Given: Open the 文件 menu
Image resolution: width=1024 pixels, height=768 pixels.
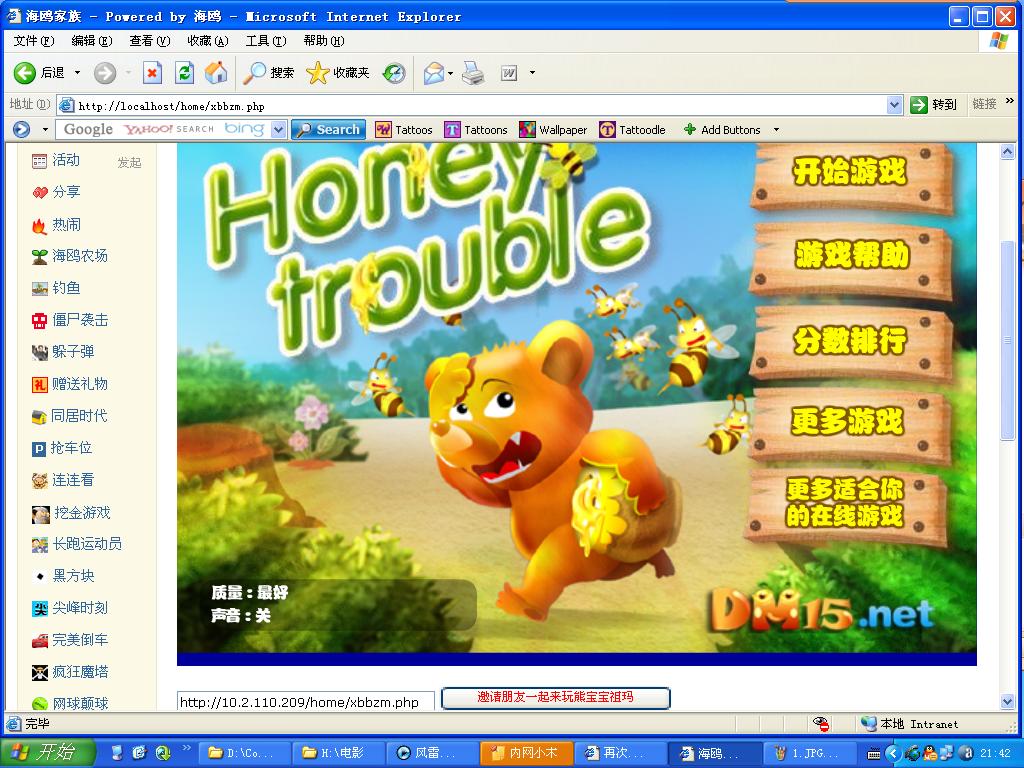Looking at the screenshot, I should [x=34, y=40].
